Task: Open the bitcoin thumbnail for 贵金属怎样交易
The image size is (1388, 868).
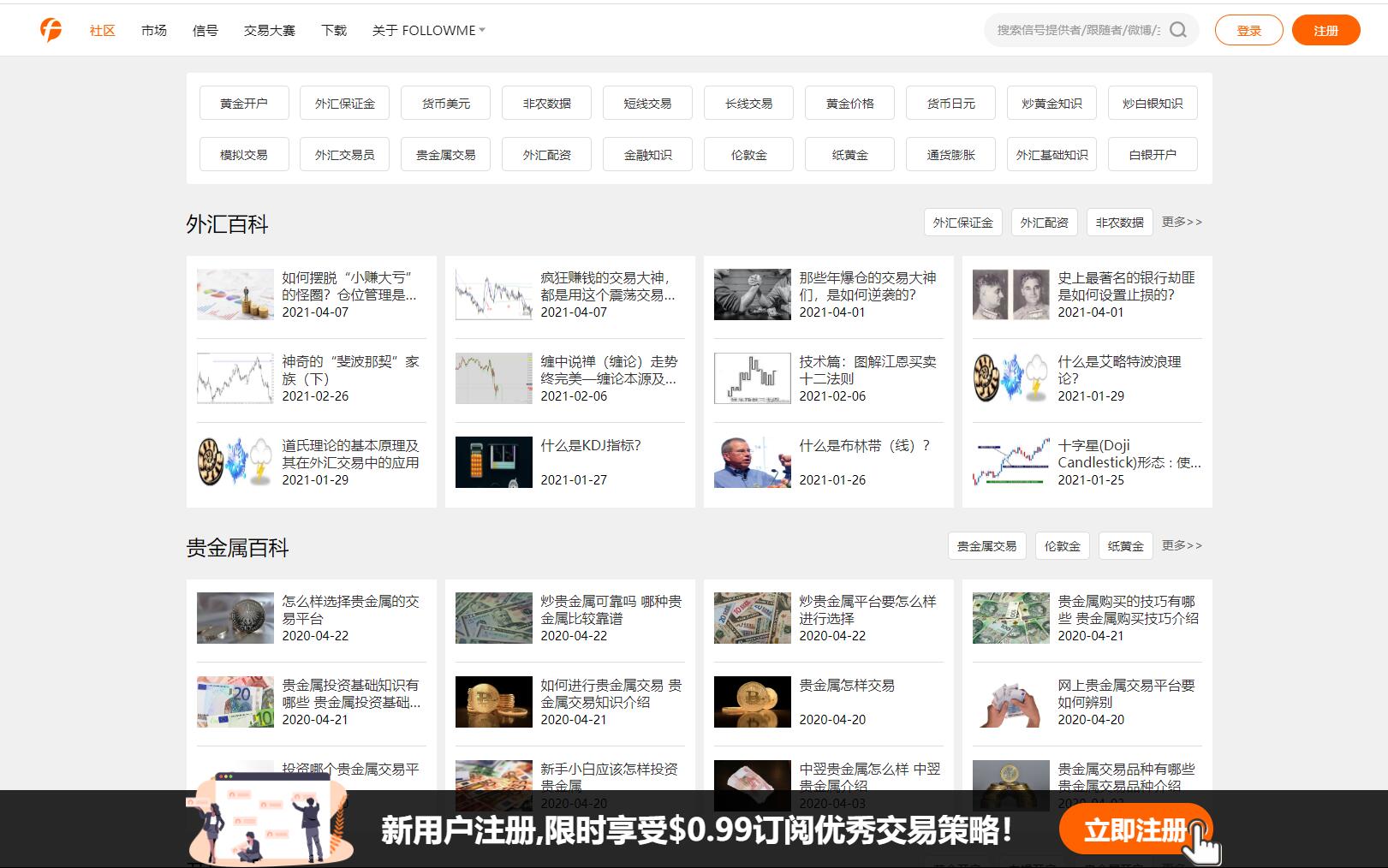Action: coord(752,702)
